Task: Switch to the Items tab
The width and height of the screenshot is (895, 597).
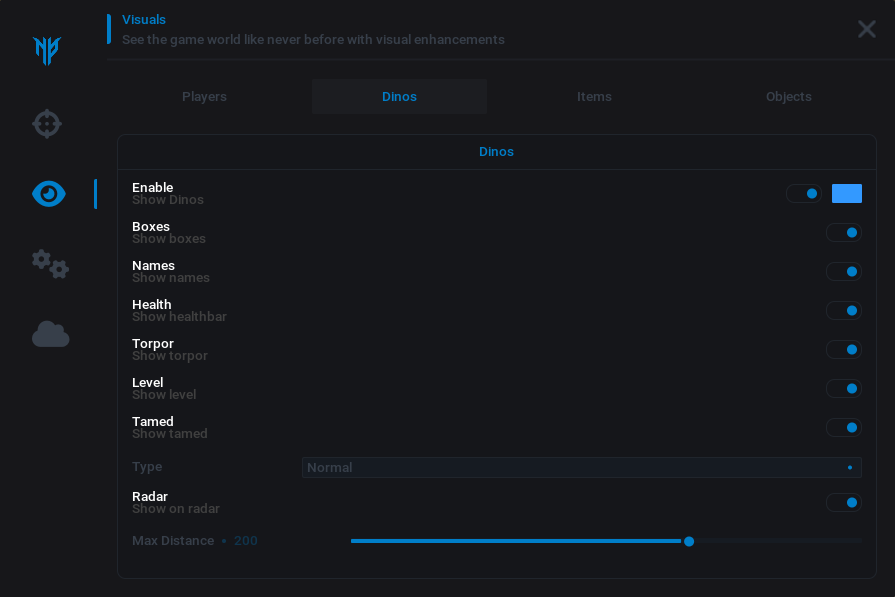Action: pos(594,97)
